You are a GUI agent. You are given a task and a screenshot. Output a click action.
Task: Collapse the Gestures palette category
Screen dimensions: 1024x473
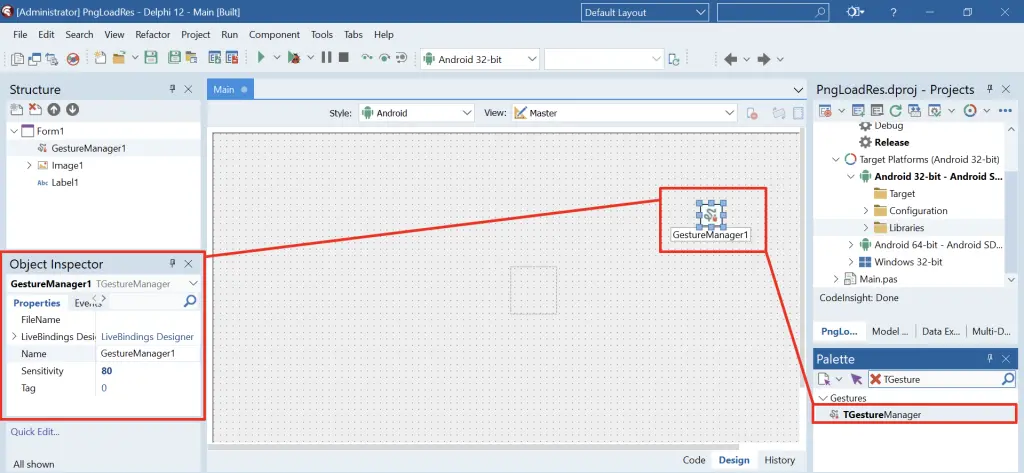pyautogui.click(x=823, y=398)
